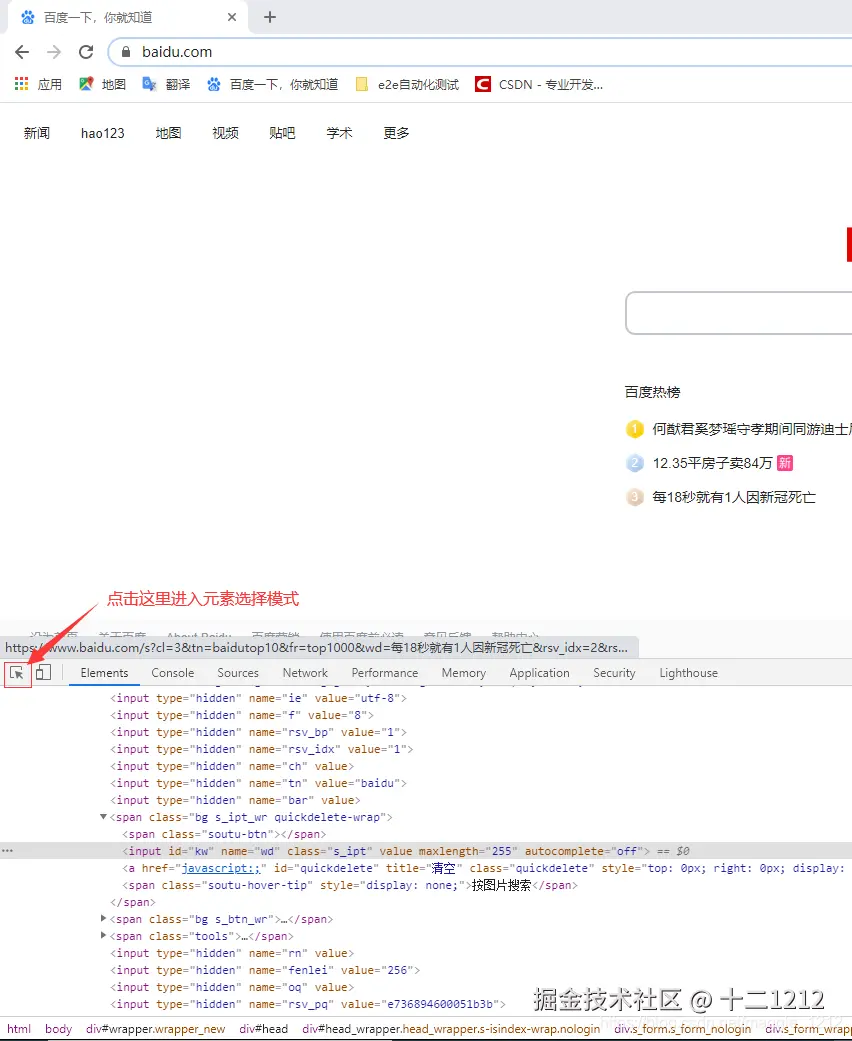Select the input name="rsv_bp" line
Screen dimensions: 852x1041
(258, 732)
